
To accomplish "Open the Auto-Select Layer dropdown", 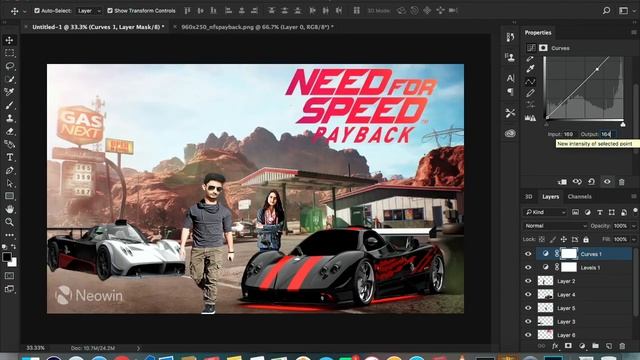I will click(x=89, y=11).
